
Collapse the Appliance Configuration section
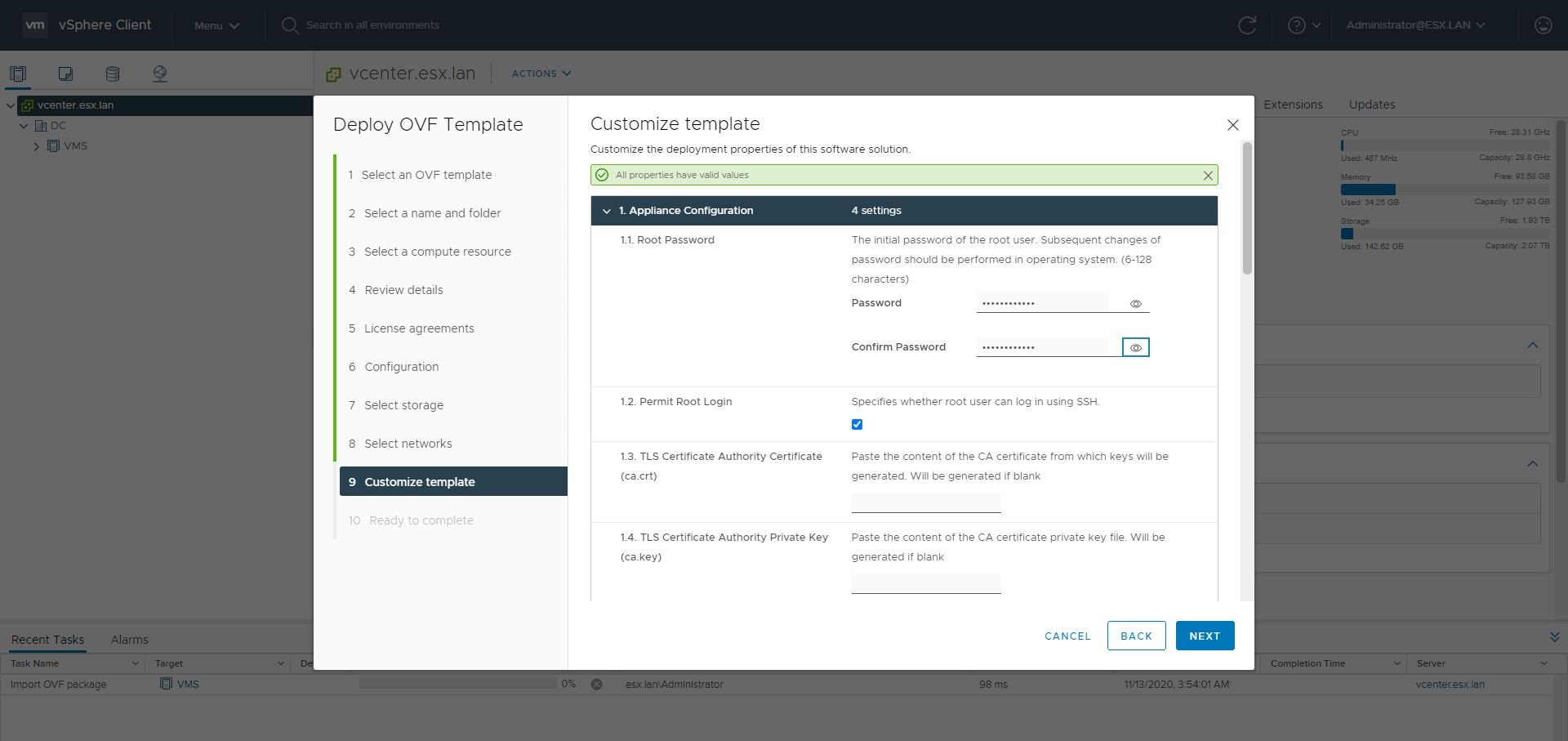(x=607, y=211)
